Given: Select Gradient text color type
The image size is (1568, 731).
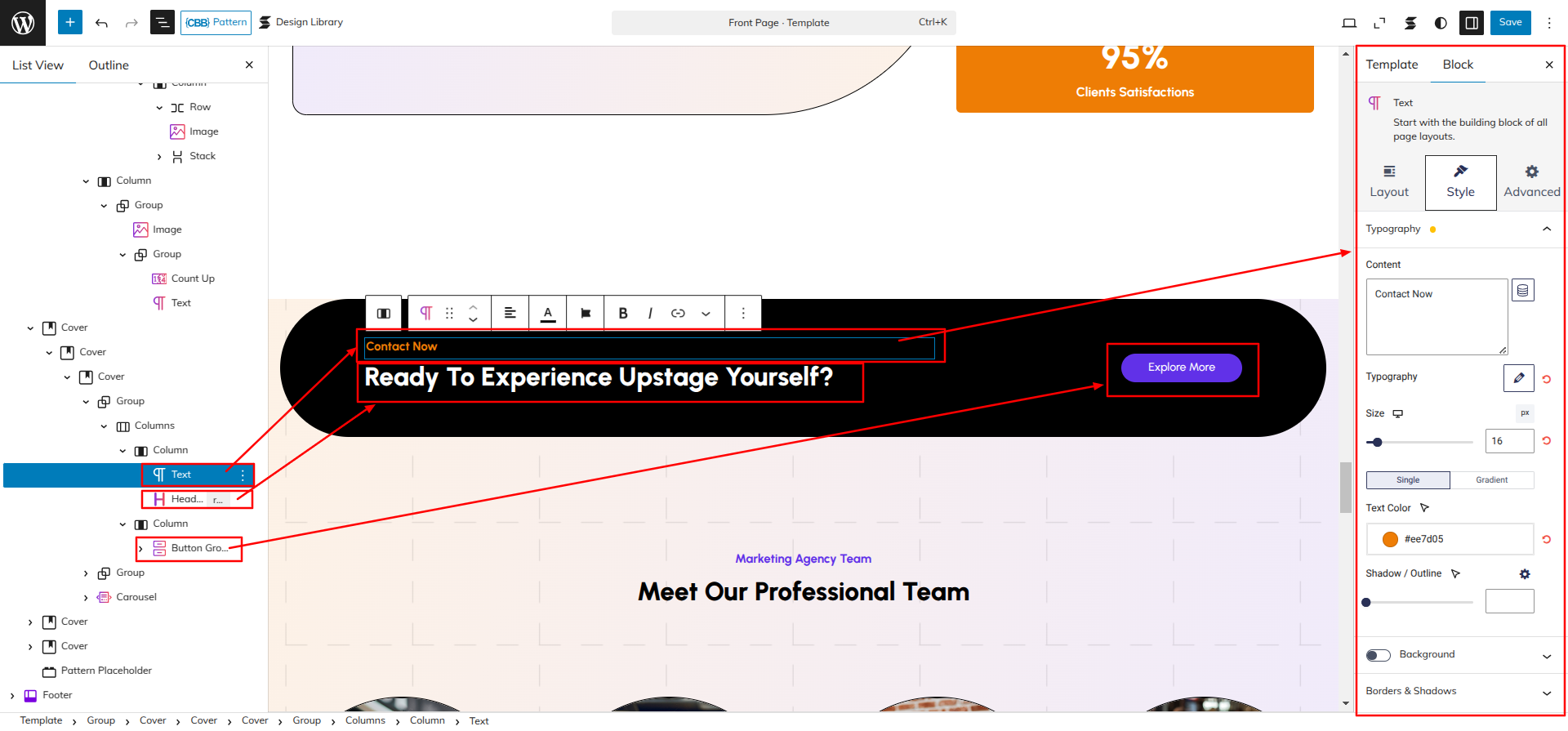Looking at the screenshot, I should click(x=1492, y=480).
